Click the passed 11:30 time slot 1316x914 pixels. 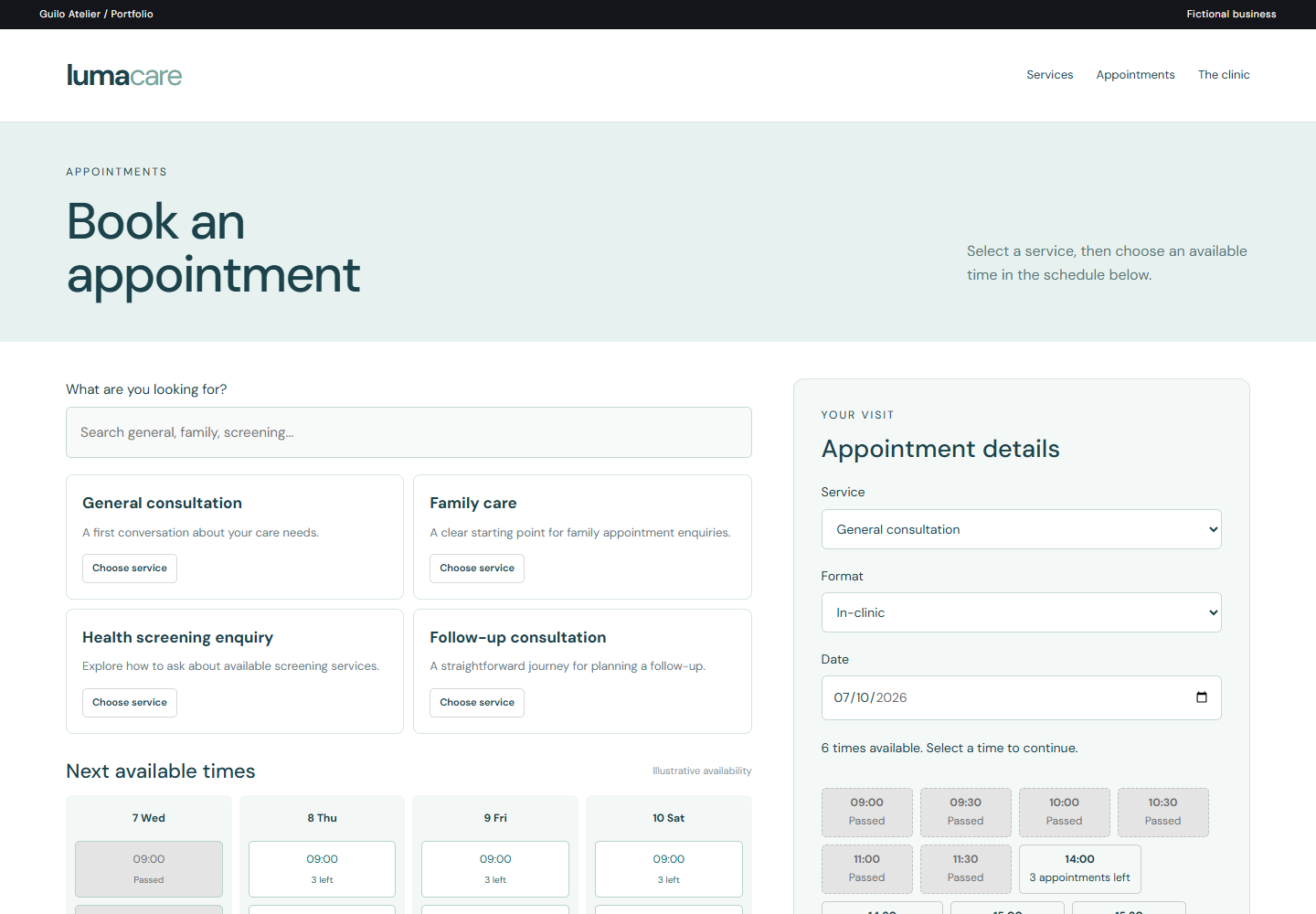tap(965, 868)
